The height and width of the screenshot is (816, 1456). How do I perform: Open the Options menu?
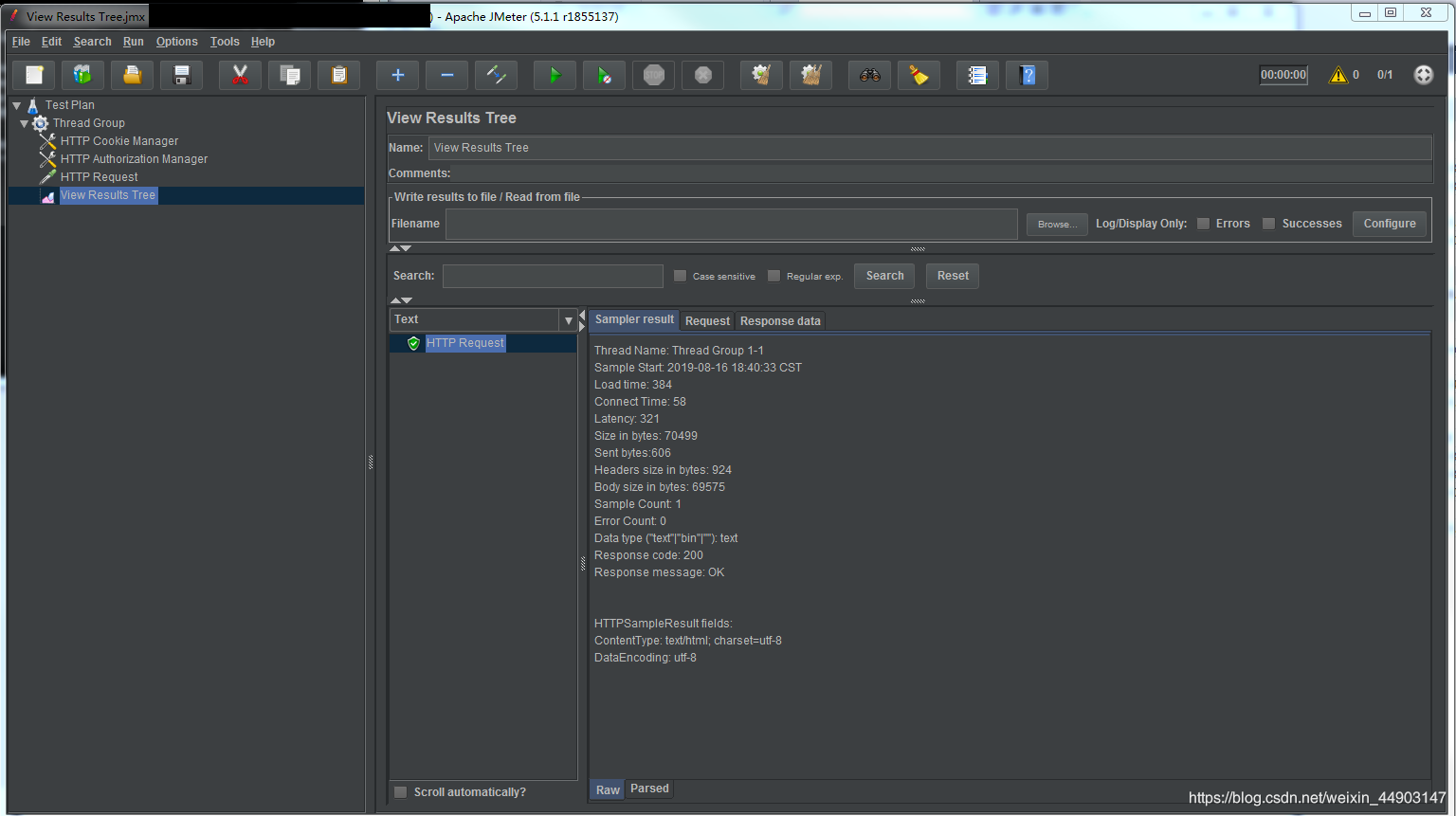point(177,42)
